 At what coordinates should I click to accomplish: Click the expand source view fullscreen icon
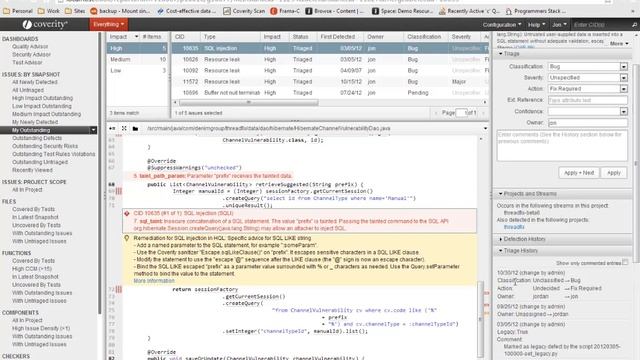click(124, 128)
